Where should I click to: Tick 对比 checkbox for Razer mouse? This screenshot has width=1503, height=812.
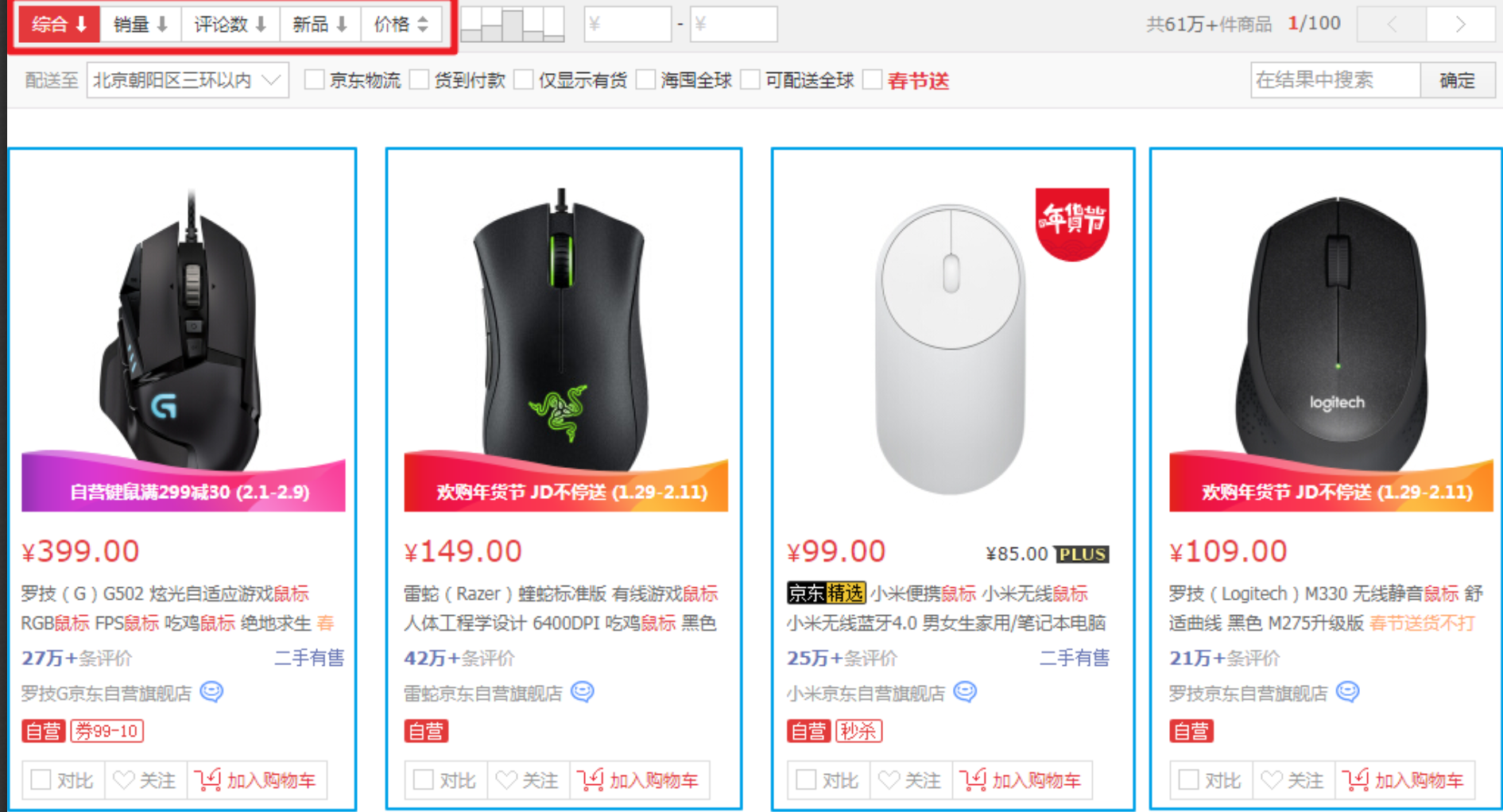click(423, 779)
